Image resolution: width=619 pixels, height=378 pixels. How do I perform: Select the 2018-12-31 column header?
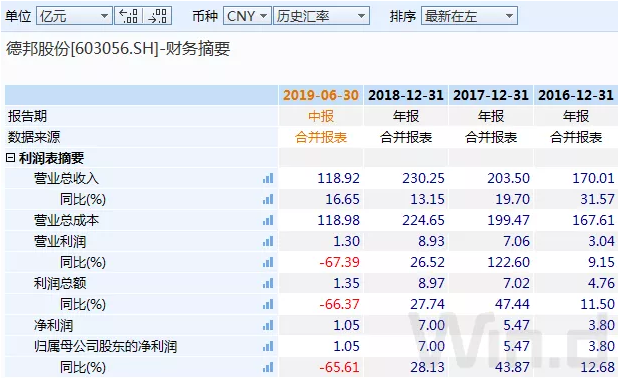pyautogui.click(x=406, y=95)
